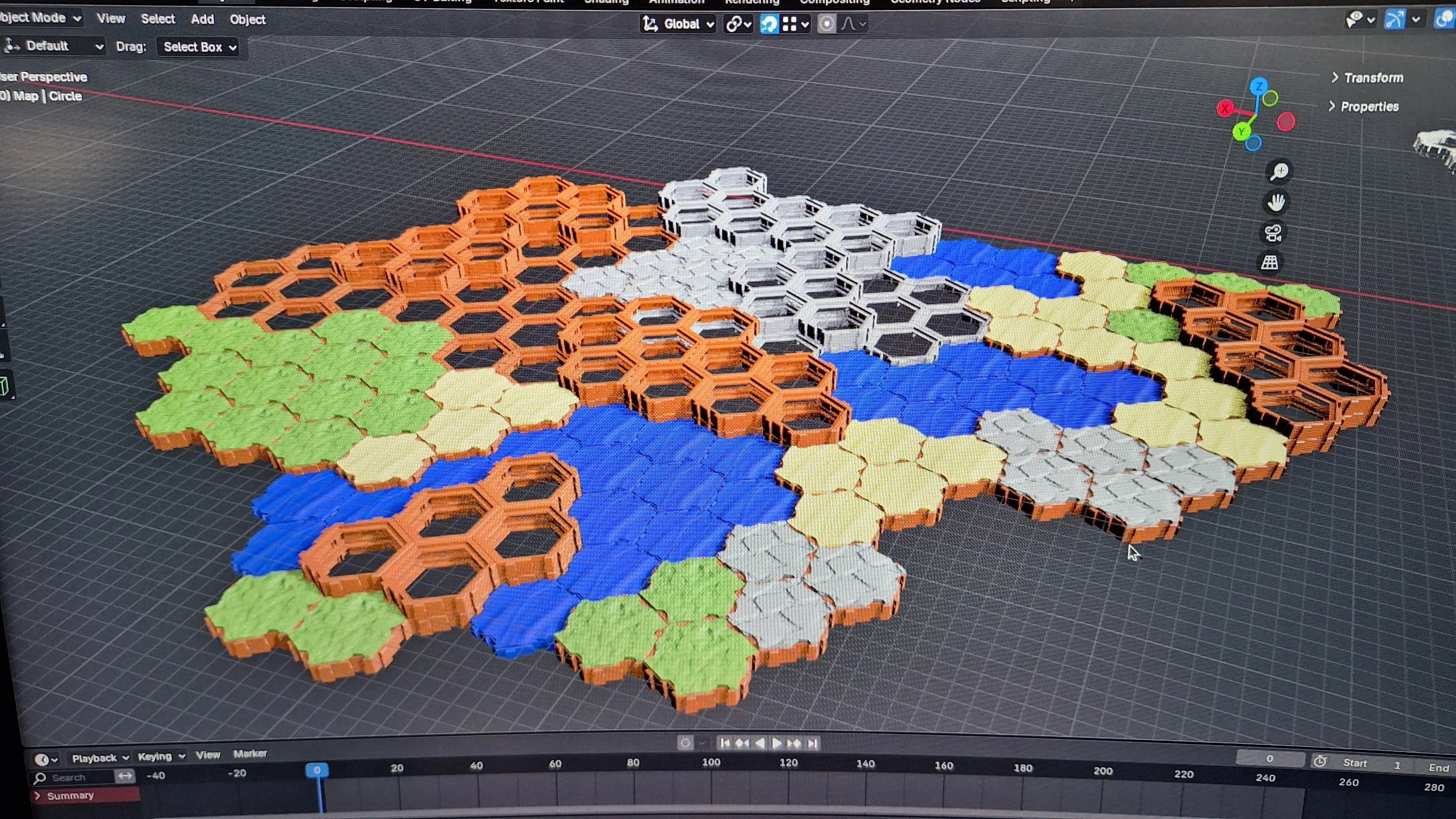
Task: Toggle camera view with the camera icon
Action: click(1273, 233)
